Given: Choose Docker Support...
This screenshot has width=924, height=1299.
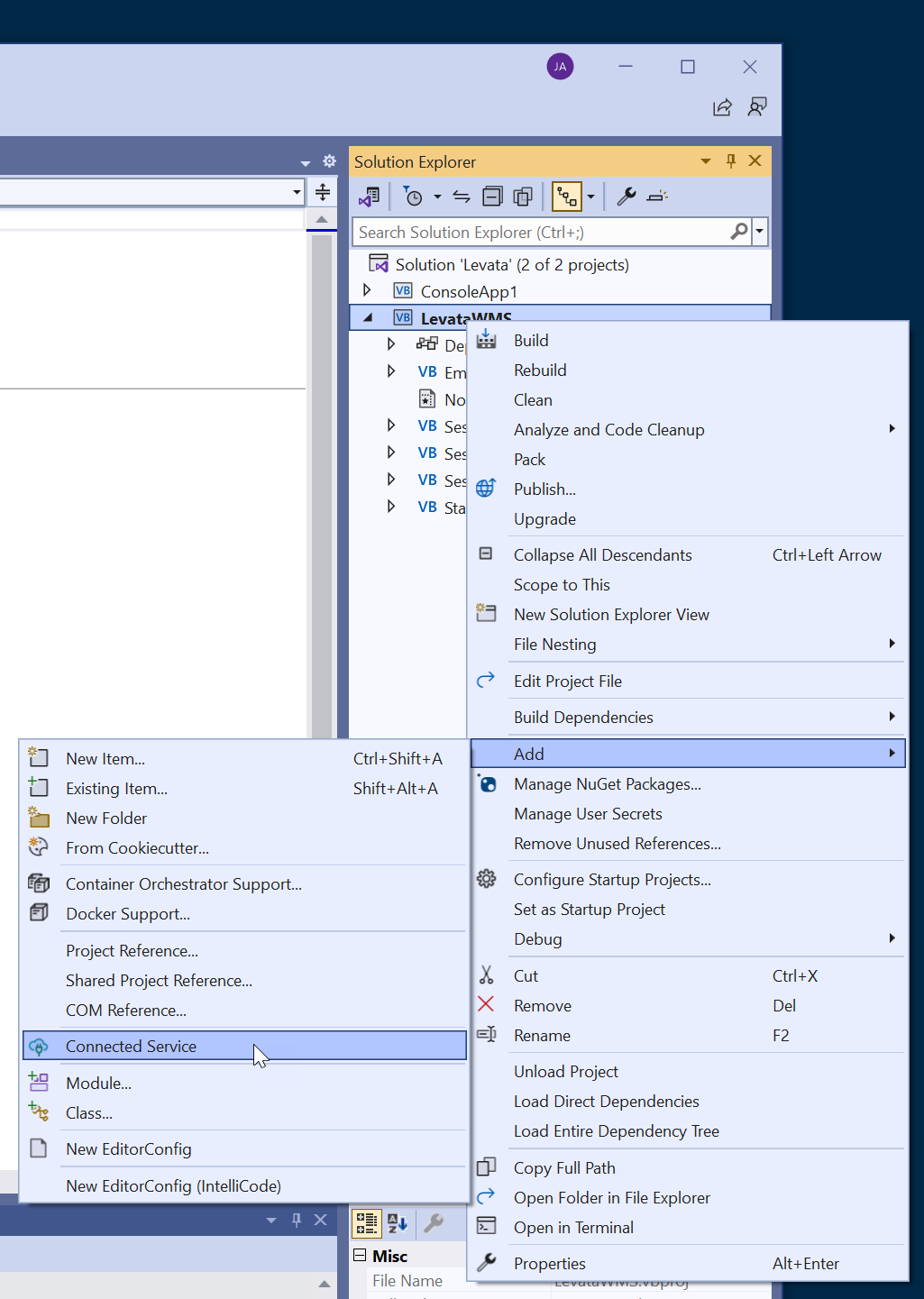Looking at the screenshot, I should click(244, 913).
